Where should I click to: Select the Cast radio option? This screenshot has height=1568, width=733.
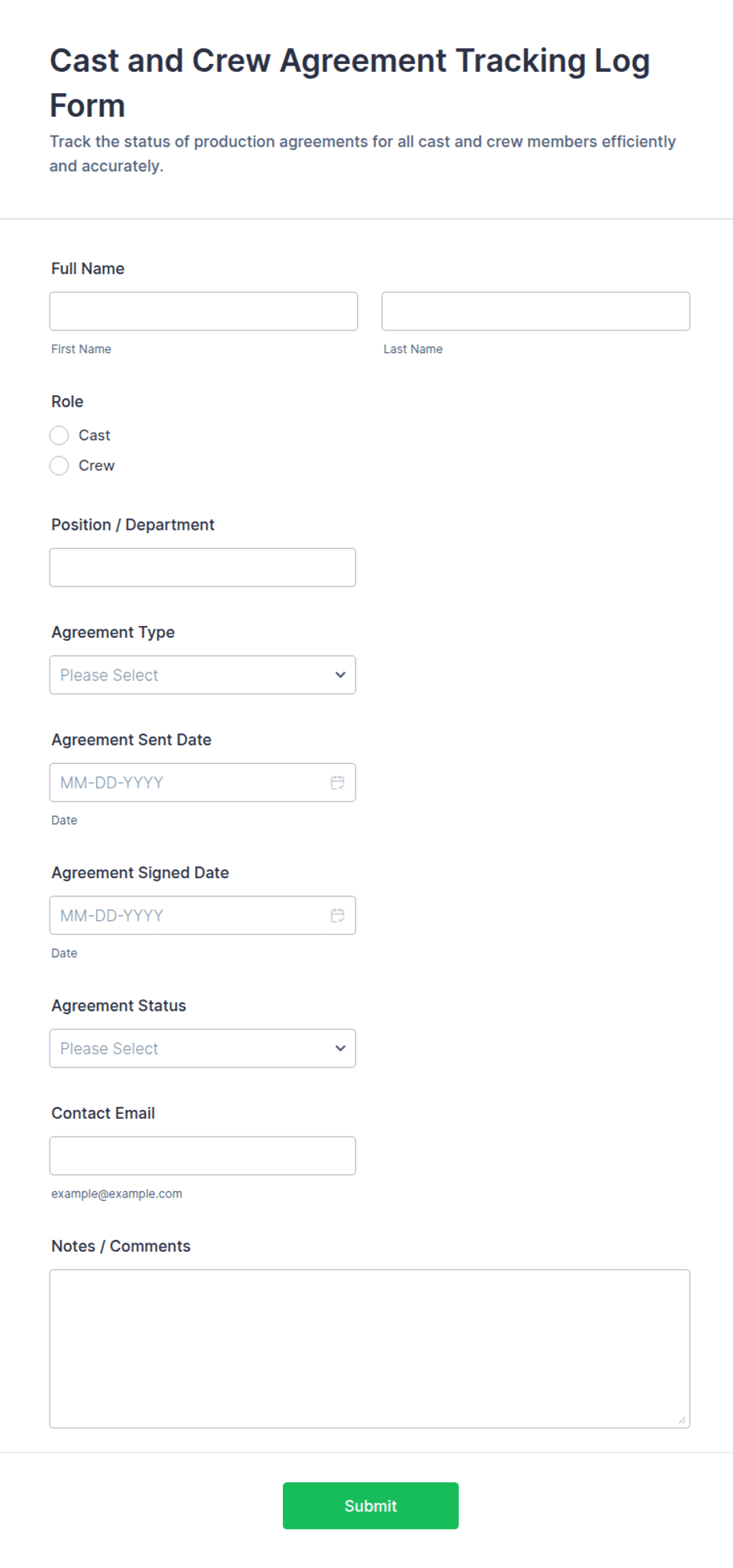coord(59,435)
